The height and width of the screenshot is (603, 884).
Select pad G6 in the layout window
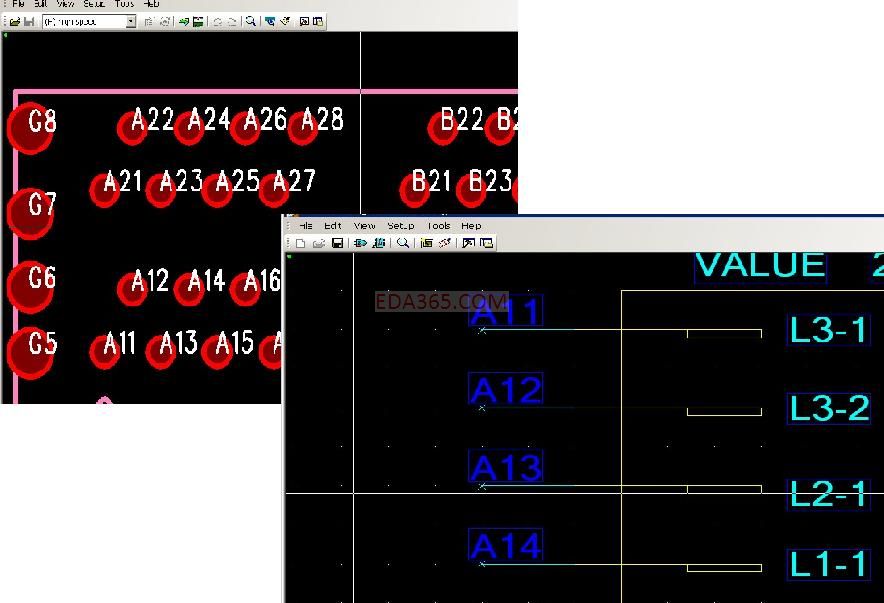point(30,287)
